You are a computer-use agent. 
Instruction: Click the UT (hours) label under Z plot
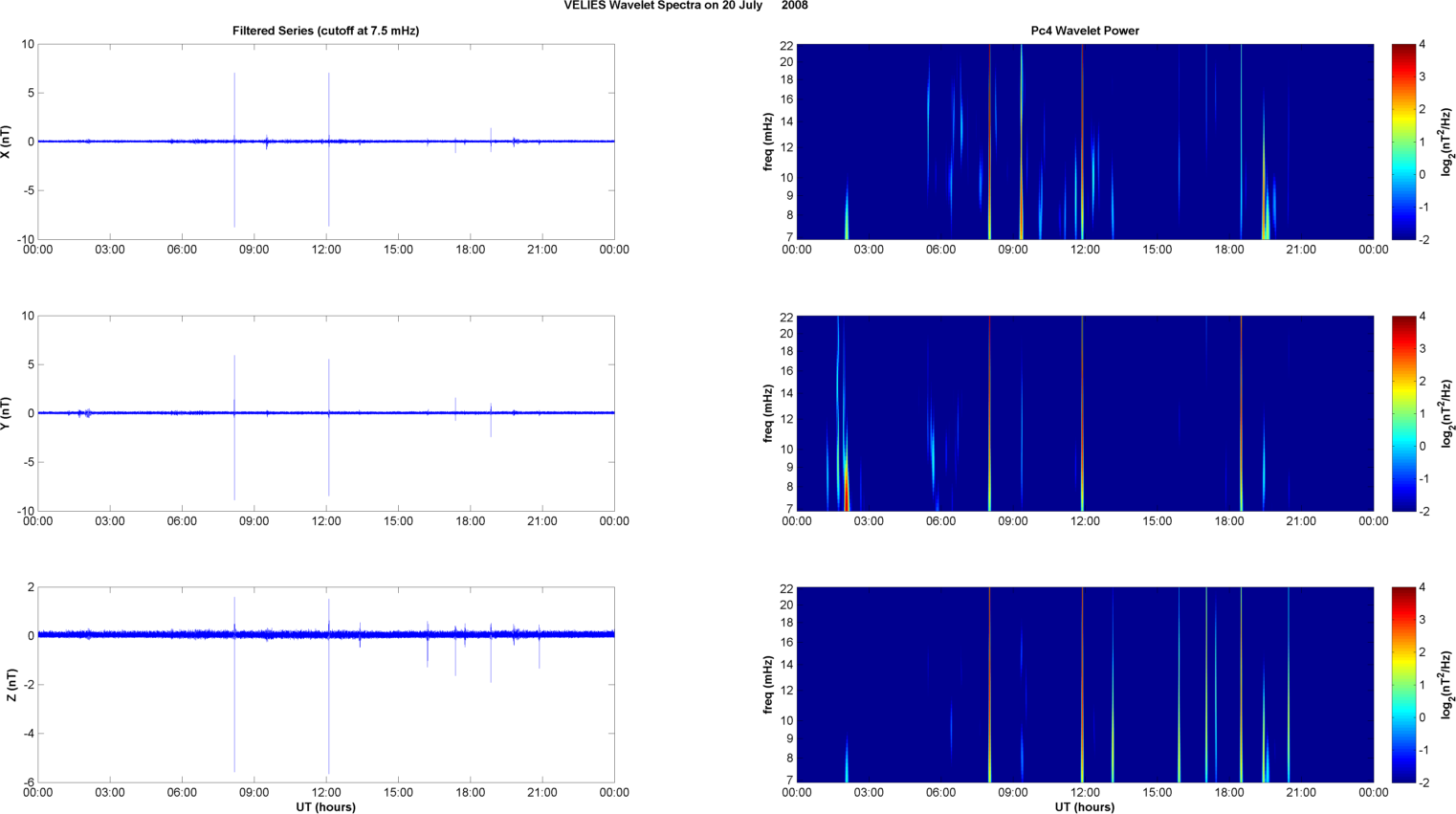(x=325, y=807)
